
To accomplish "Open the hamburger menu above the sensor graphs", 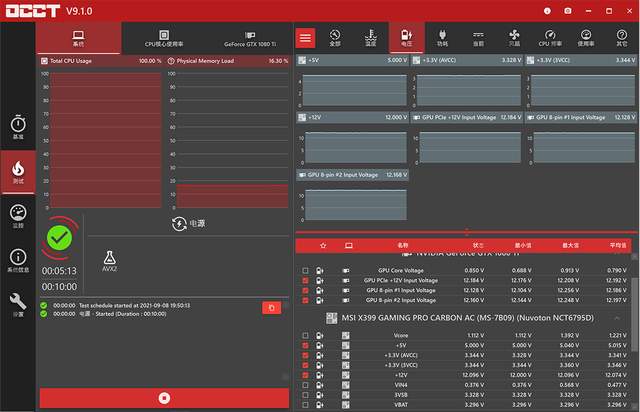I will pyautogui.click(x=306, y=38).
